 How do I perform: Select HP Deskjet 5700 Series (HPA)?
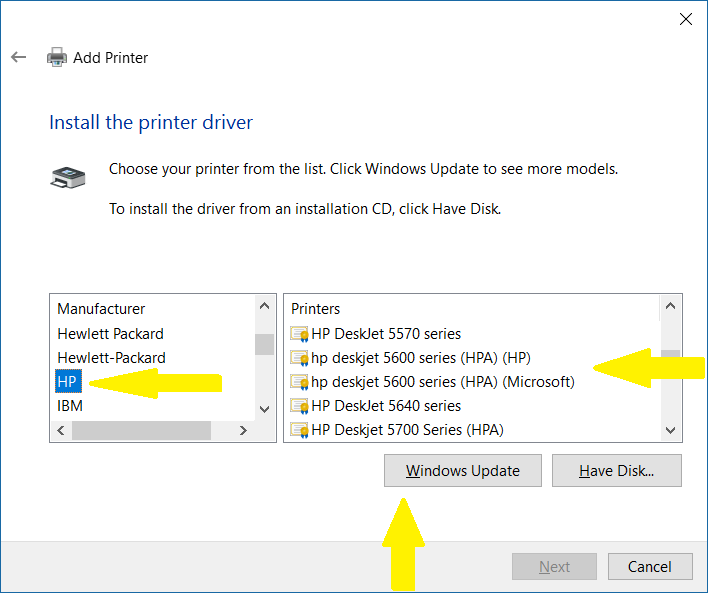point(407,430)
